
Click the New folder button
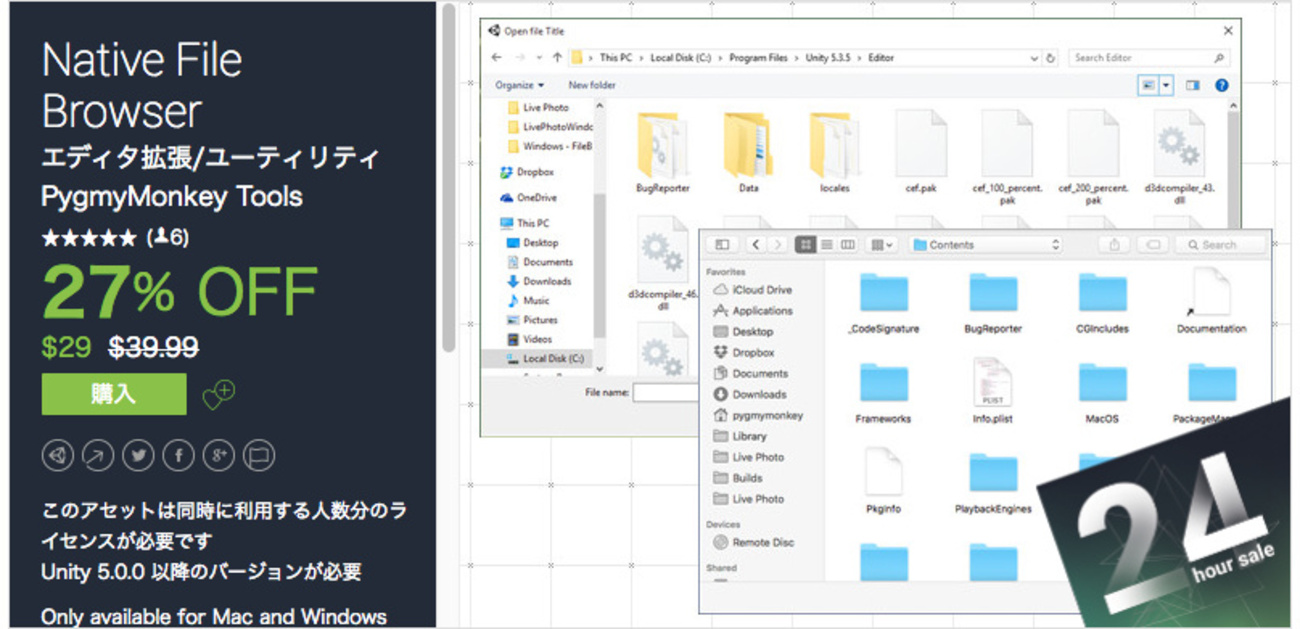coord(592,86)
